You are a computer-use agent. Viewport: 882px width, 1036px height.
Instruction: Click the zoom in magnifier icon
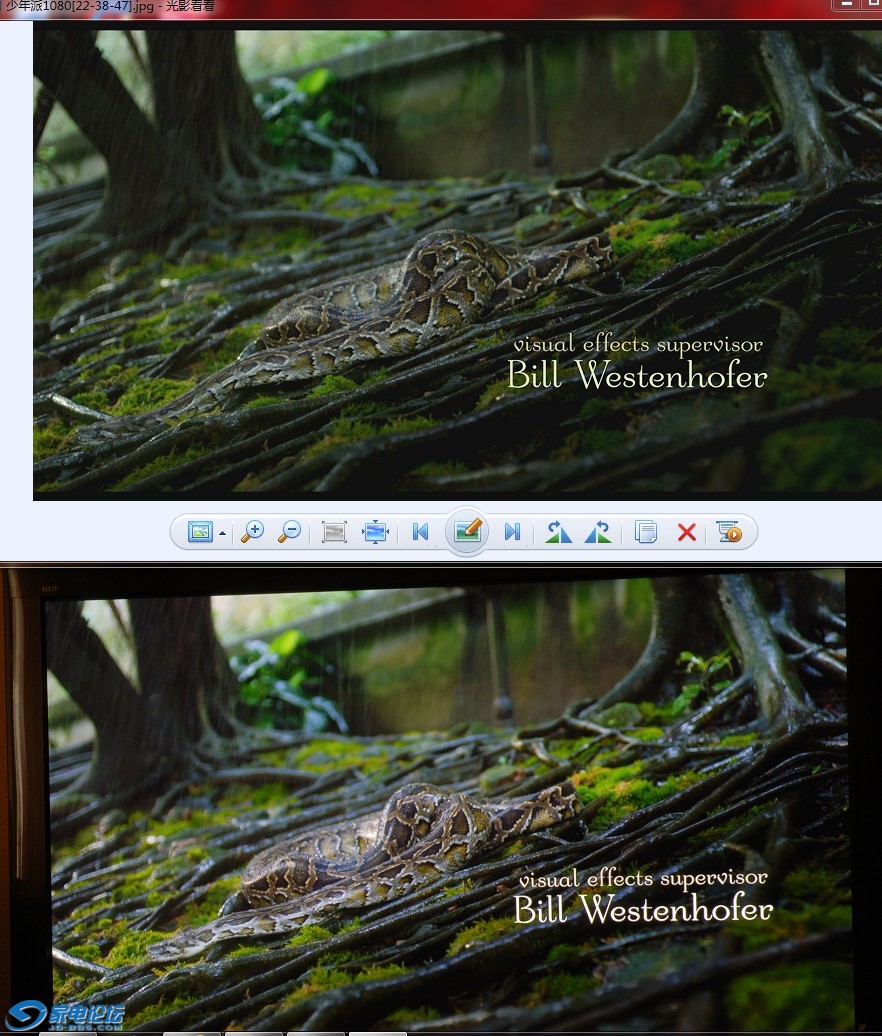(253, 532)
